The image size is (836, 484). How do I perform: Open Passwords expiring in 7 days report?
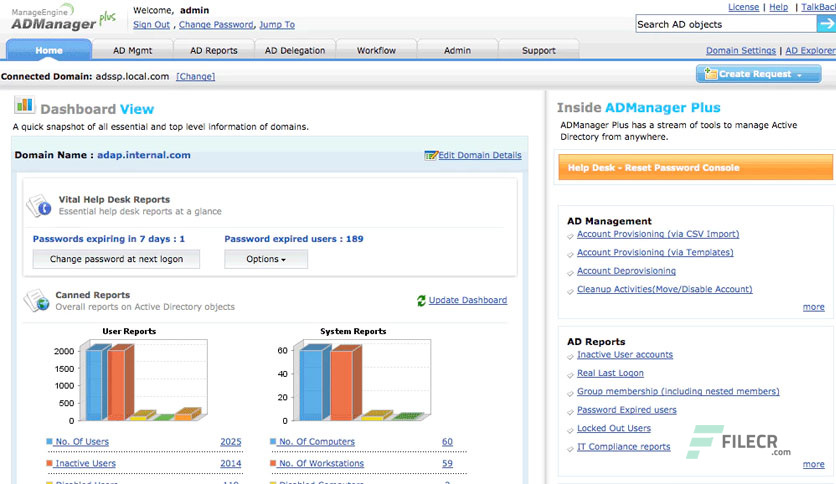tap(109, 239)
